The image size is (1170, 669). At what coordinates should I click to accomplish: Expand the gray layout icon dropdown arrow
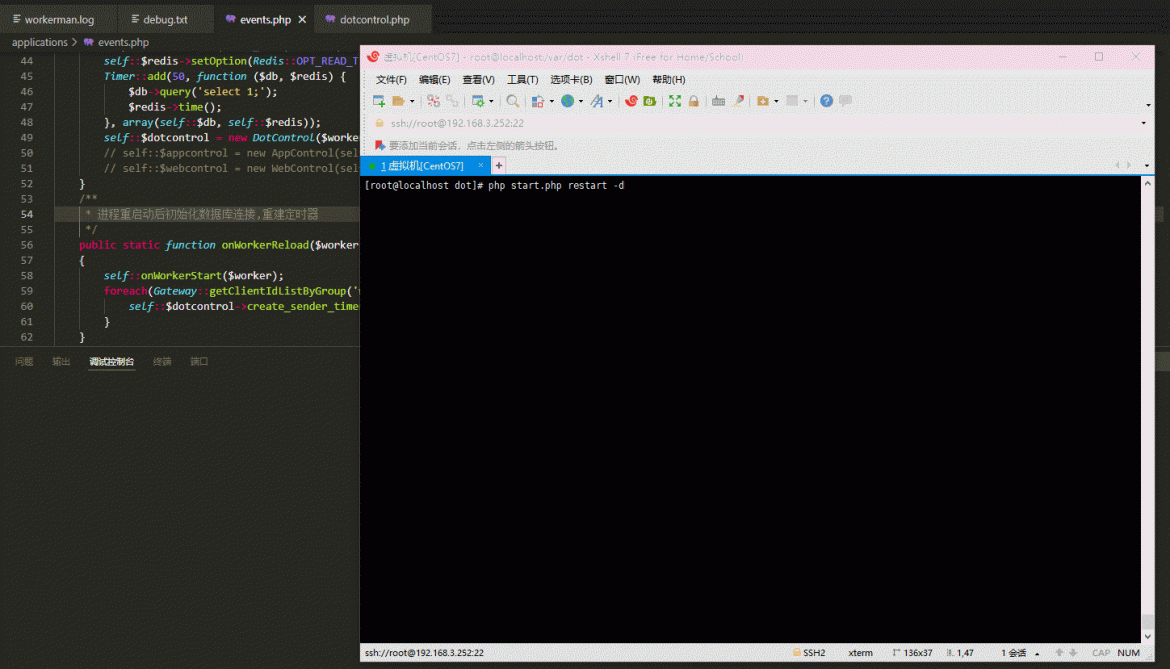coord(805,101)
